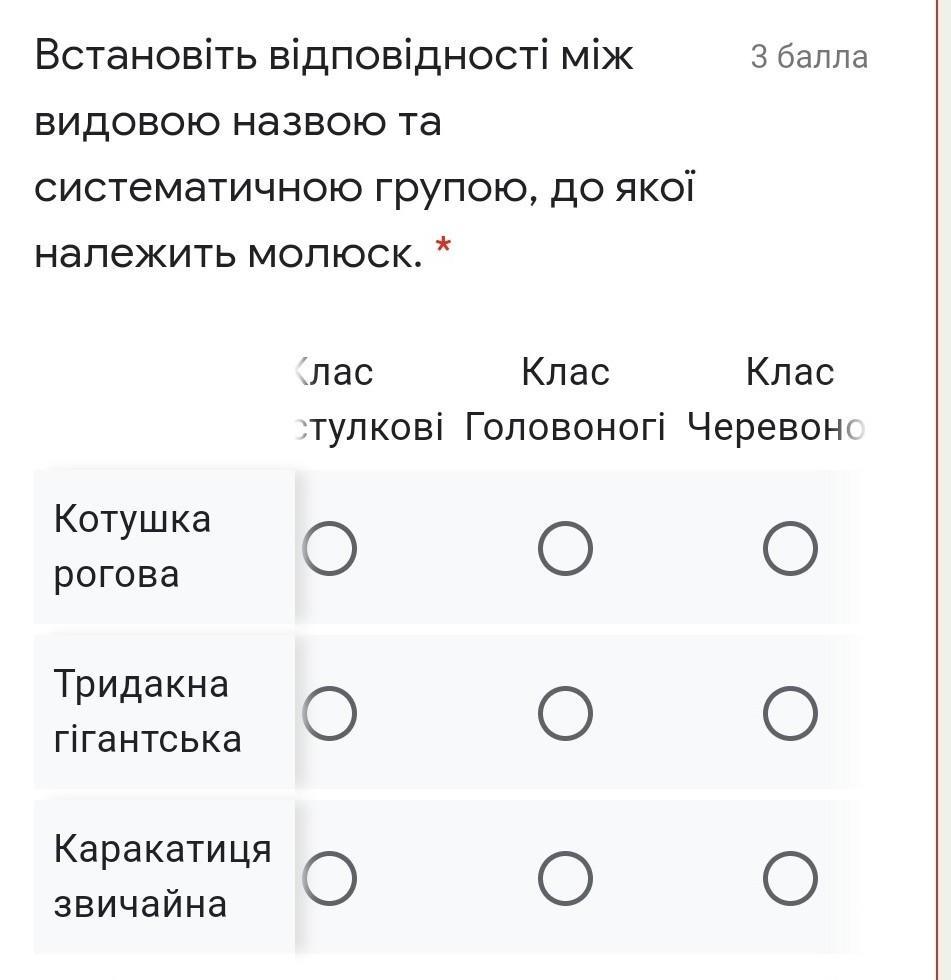
Task: Click the Клас Черевоно… column header
Action: (x=776, y=399)
